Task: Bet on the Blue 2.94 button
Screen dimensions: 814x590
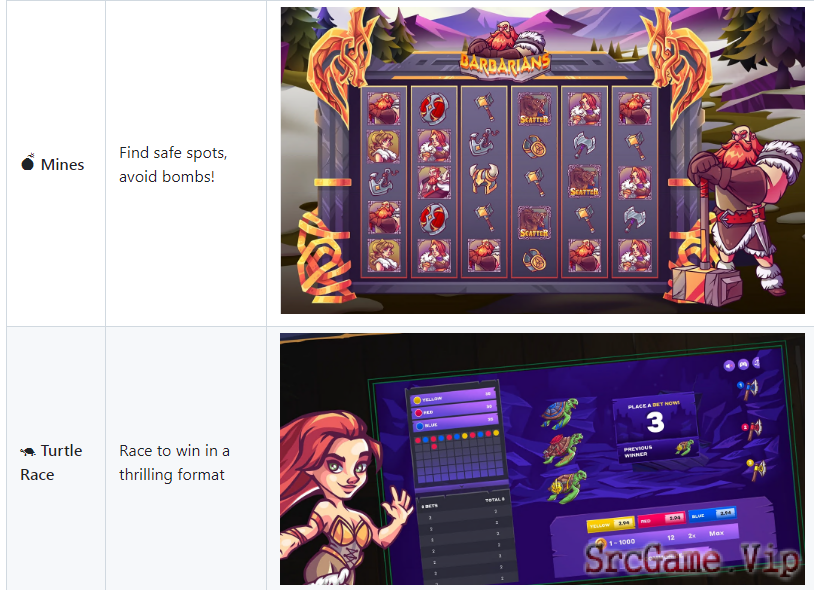Action: (x=712, y=514)
